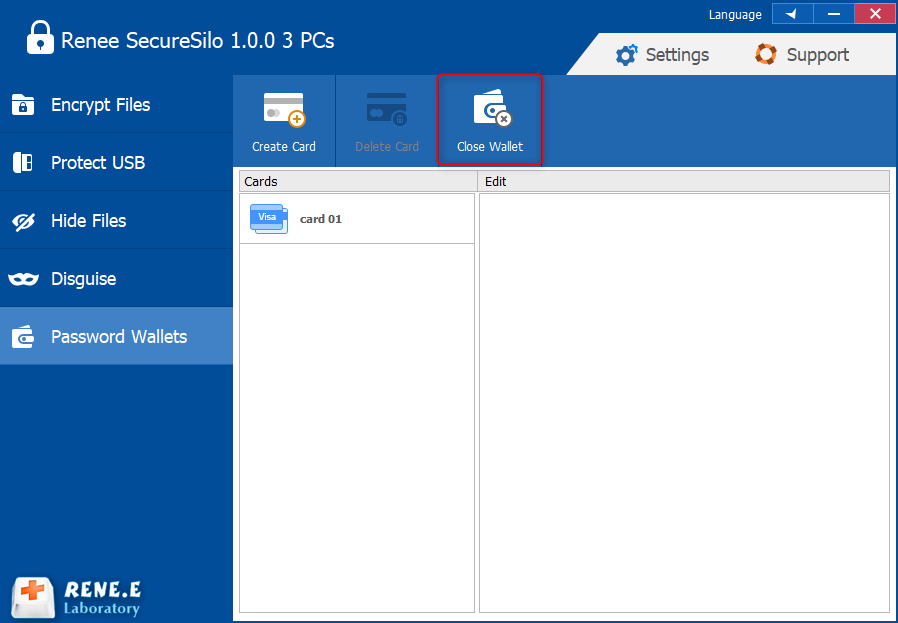Screen dimensions: 898x623
Task: Switch to the Password Wallets tab
Action: (x=116, y=337)
